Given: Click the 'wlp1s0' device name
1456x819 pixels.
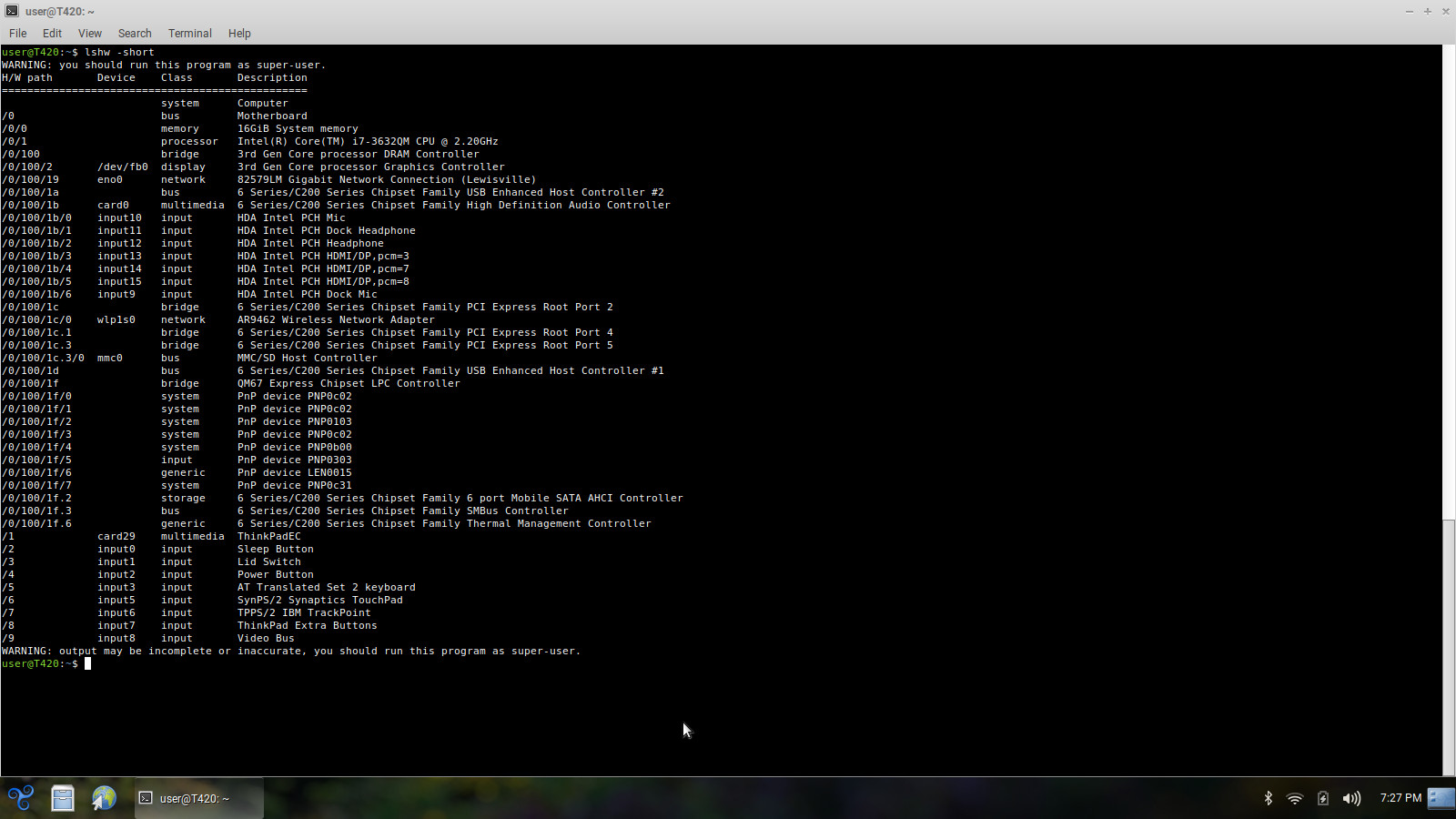Looking at the screenshot, I should point(116,320).
